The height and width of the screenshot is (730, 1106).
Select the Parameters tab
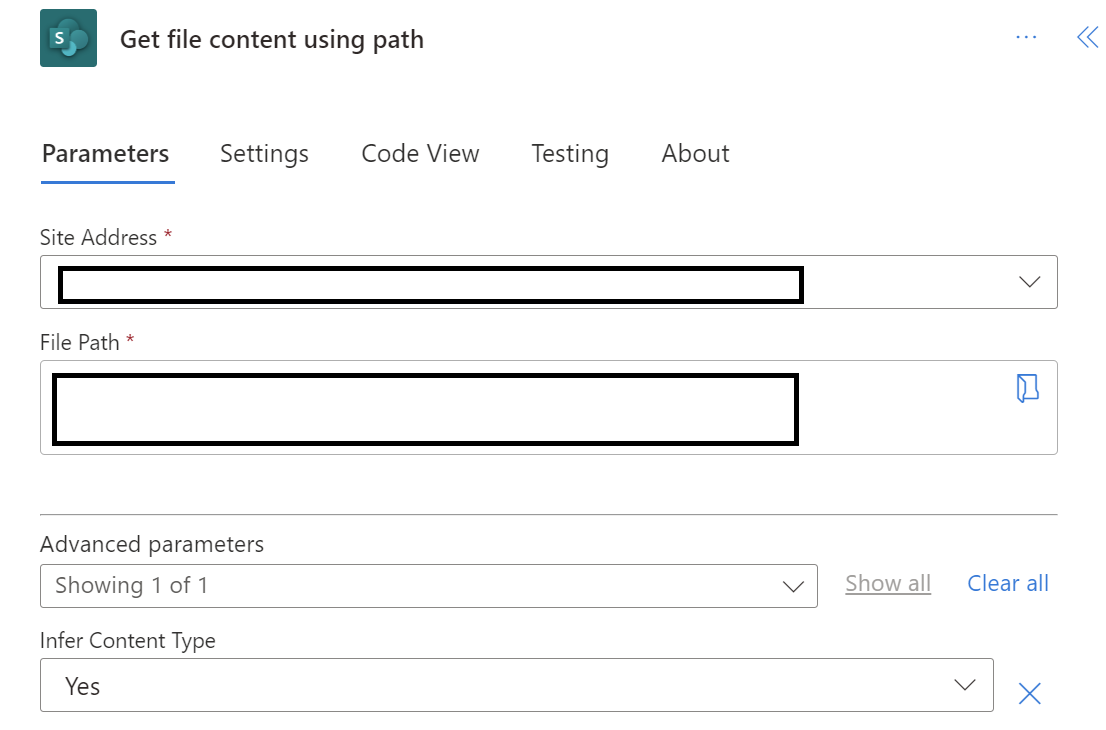click(105, 154)
